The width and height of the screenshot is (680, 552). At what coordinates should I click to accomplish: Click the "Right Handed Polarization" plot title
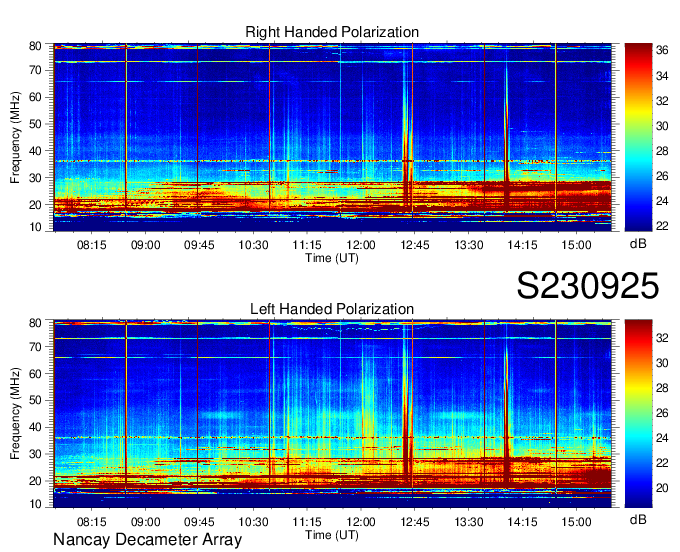pos(332,32)
